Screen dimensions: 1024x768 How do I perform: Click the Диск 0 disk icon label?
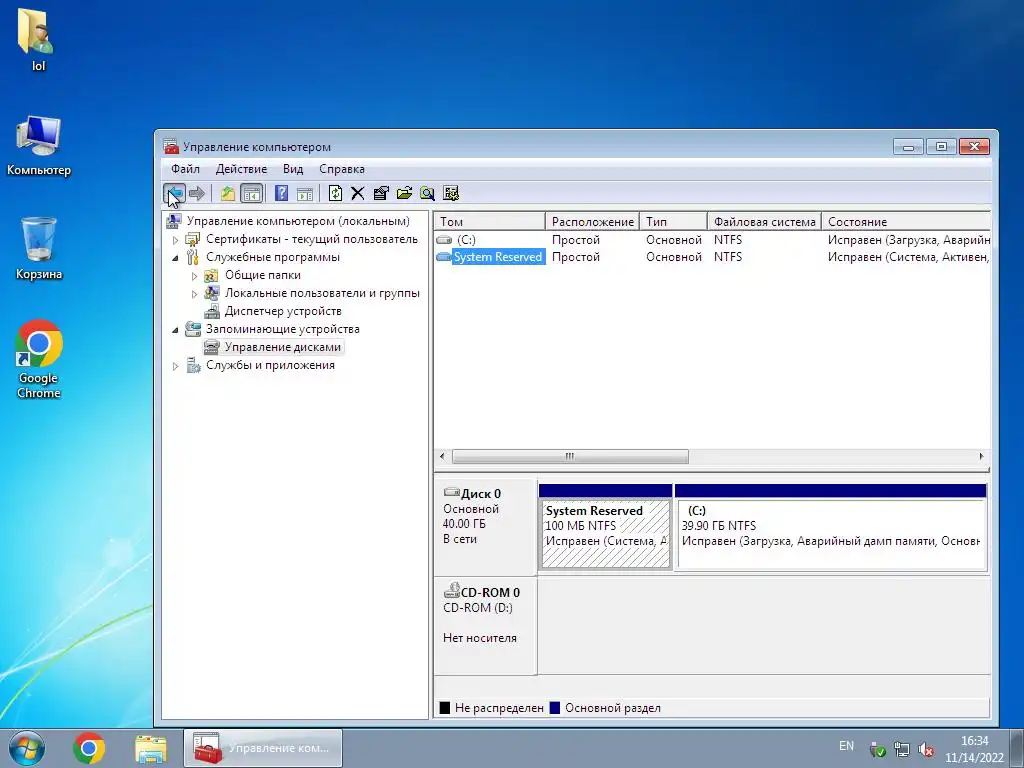pos(472,493)
